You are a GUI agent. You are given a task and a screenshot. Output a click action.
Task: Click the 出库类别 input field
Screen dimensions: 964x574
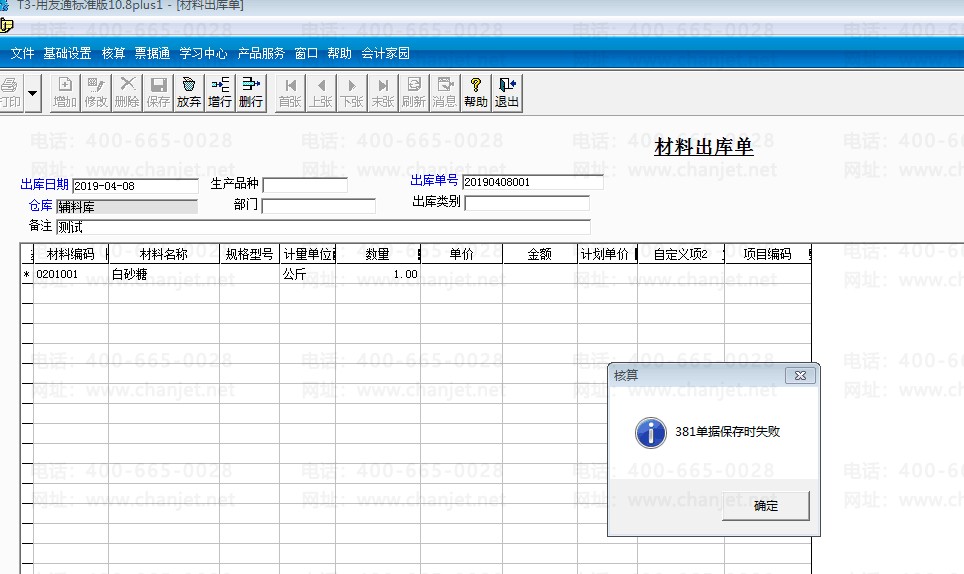[x=526, y=203]
